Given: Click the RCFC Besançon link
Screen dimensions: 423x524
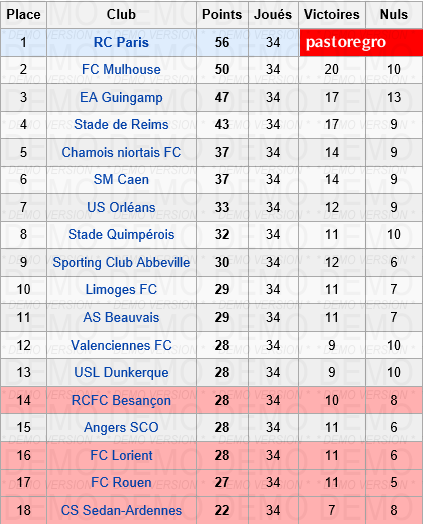Looking at the screenshot, I should pos(121,400).
